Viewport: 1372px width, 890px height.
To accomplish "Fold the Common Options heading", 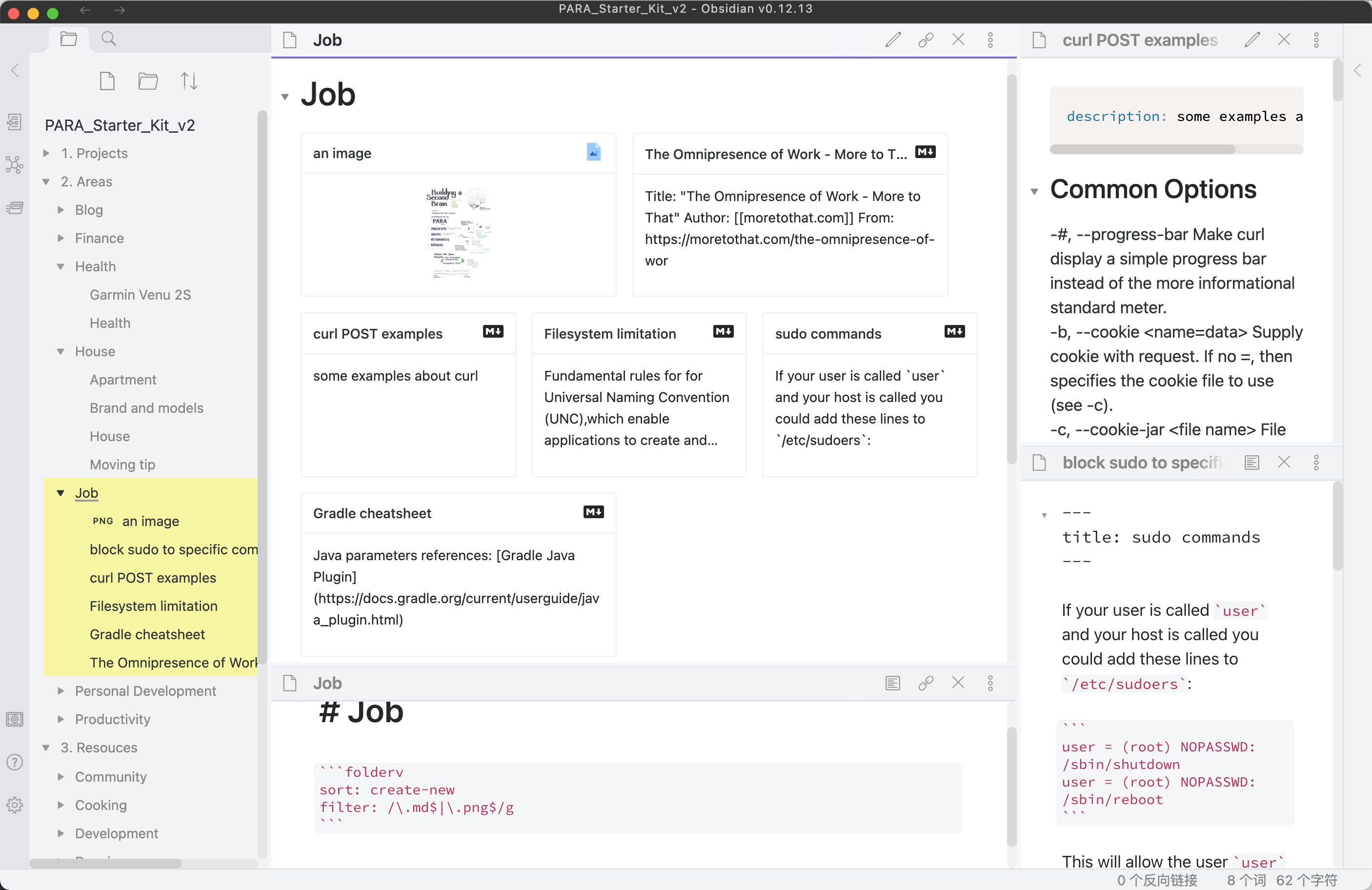I will click(1034, 191).
